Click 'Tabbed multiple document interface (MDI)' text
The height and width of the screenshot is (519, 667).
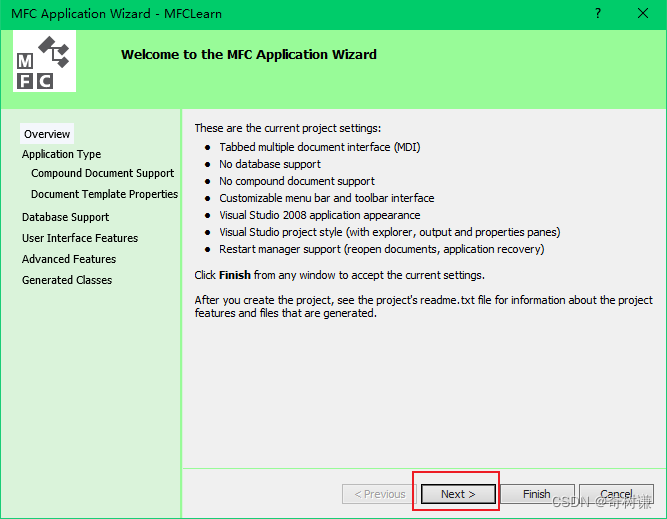pyautogui.click(x=320, y=147)
